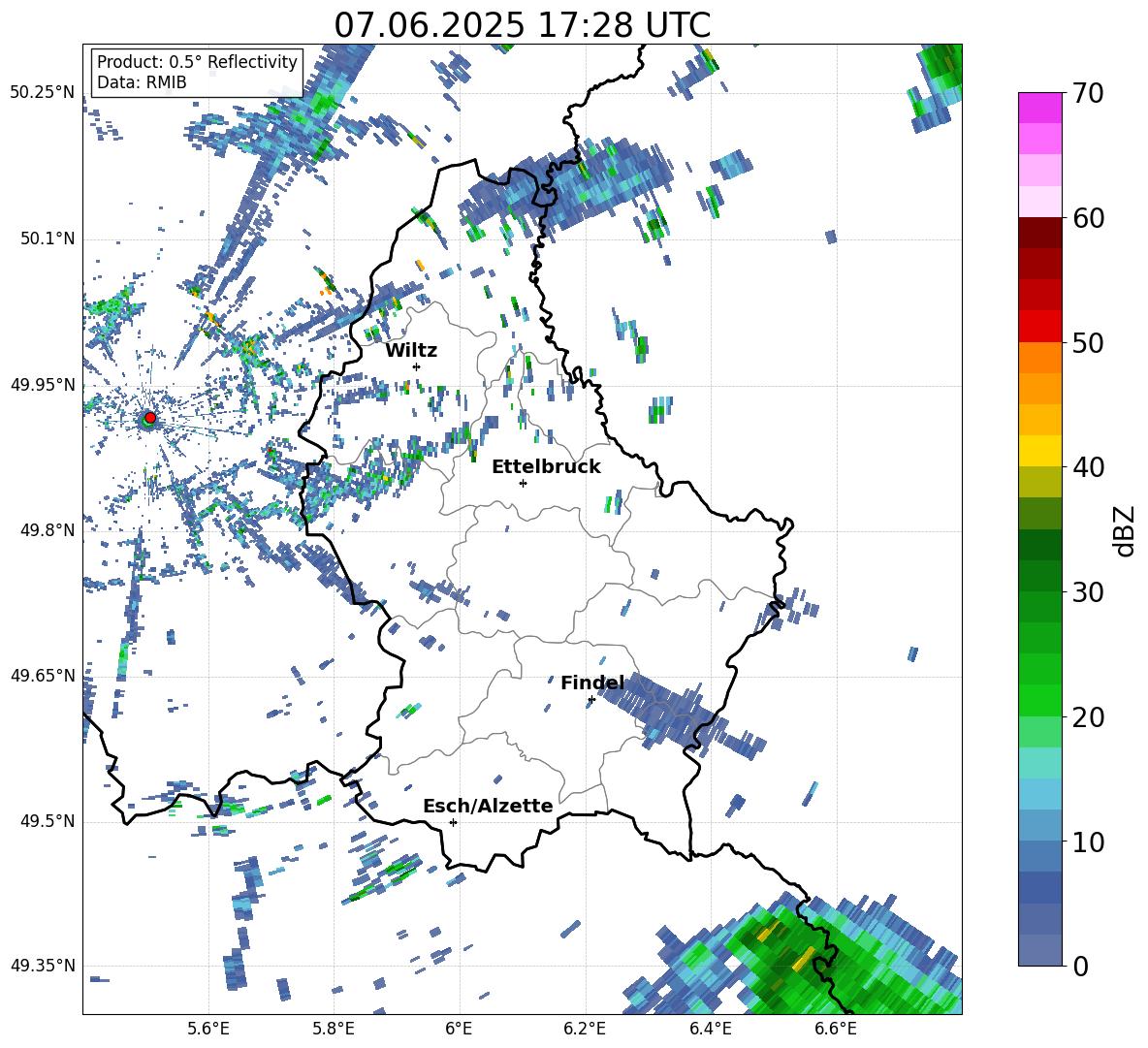Click the Findel label
Viewport: 1148px width, 1048px height.
pos(592,683)
